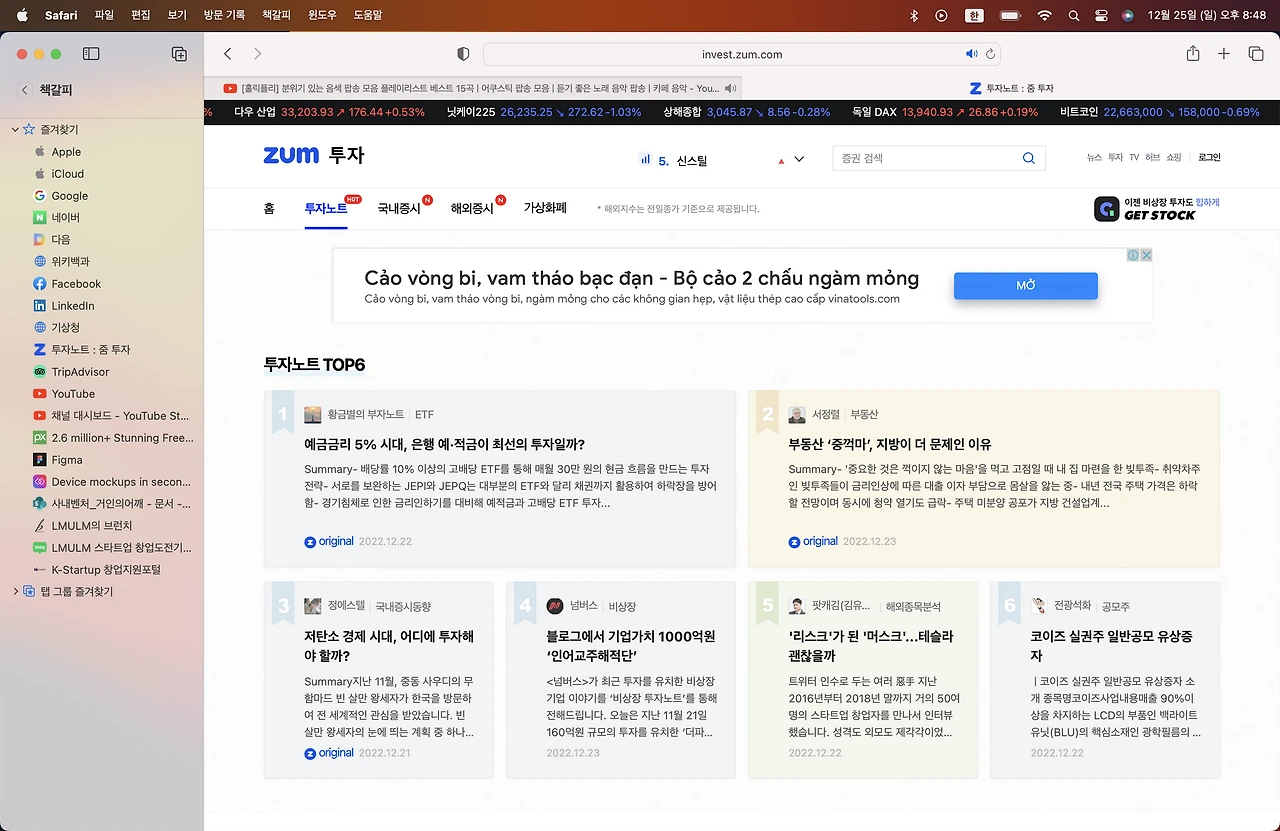Click the 쇼핑 link in header
The width and height of the screenshot is (1280, 831).
[1174, 157]
